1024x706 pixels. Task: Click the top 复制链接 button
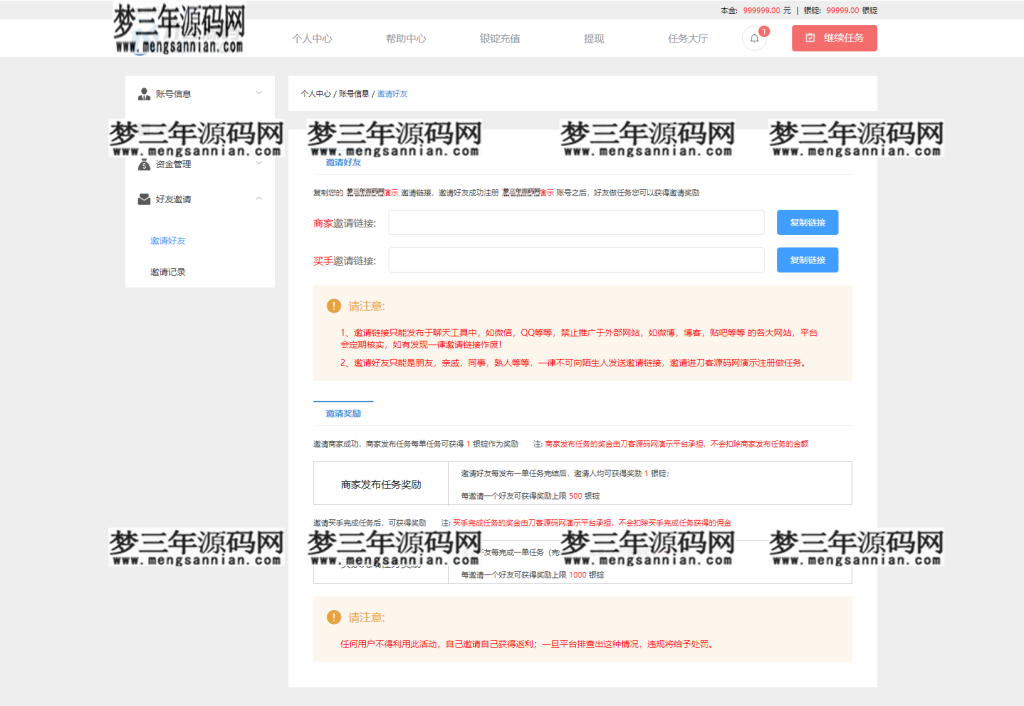807,222
